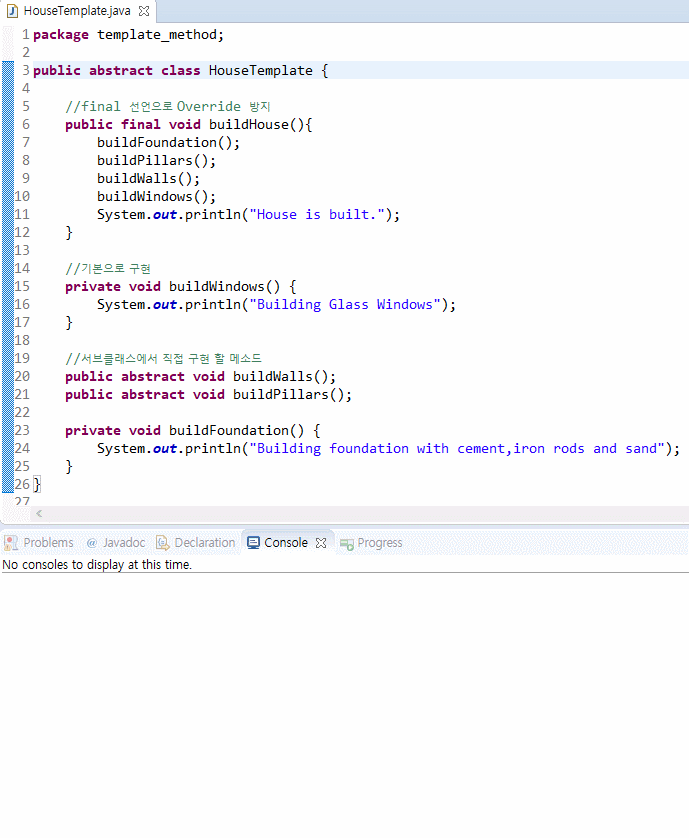Close the HouseTemplate.java editor tab
689x838 pixels.
click(x=144, y=11)
